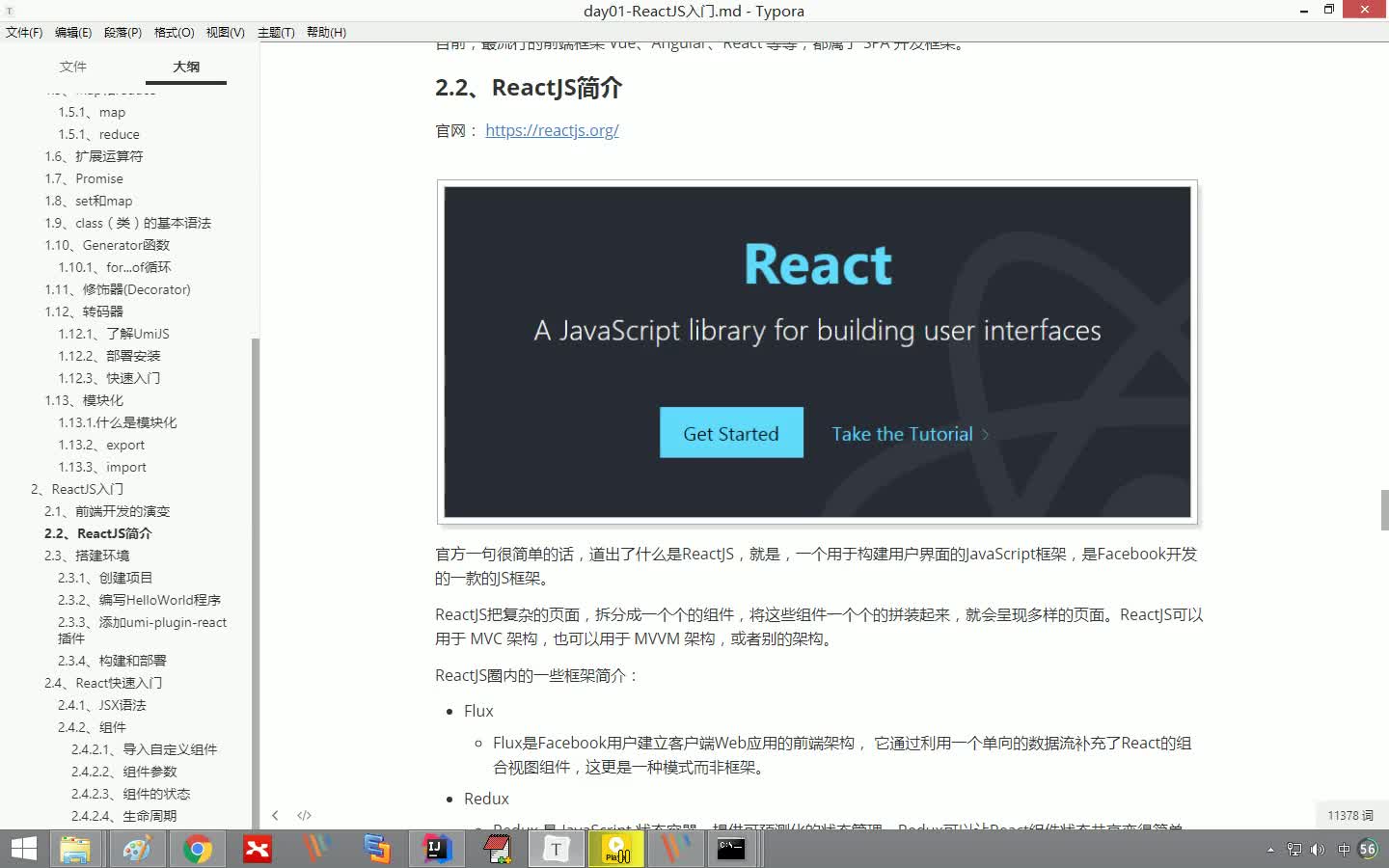The image size is (1389, 868).
Task: Open the yellow player icon on taskbar
Action: point(616,849)
